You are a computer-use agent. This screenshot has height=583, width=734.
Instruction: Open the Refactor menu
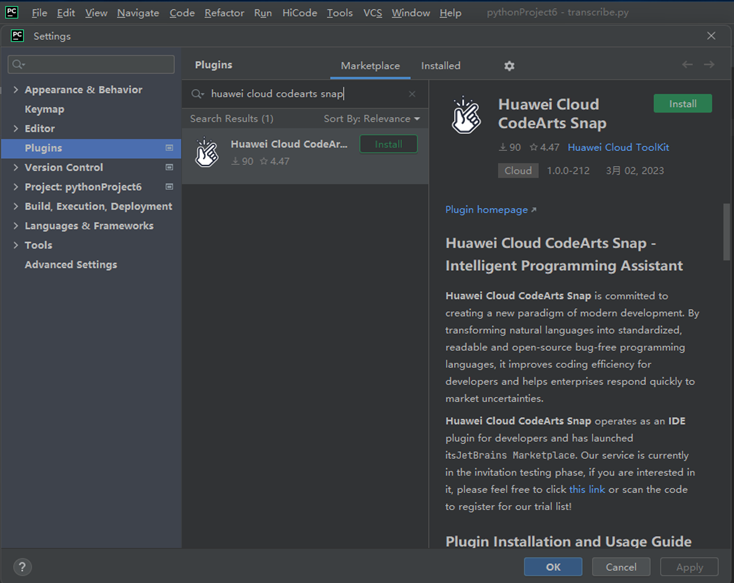(x=224, y=13)
